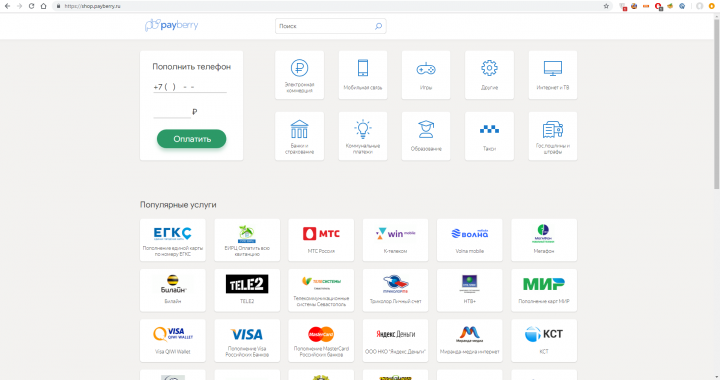Image resolution: width=720 pixels, height=380 pixels.
Task: Reload the page with refresh icon
Action: pyautogui.click(x=31, y=6)
